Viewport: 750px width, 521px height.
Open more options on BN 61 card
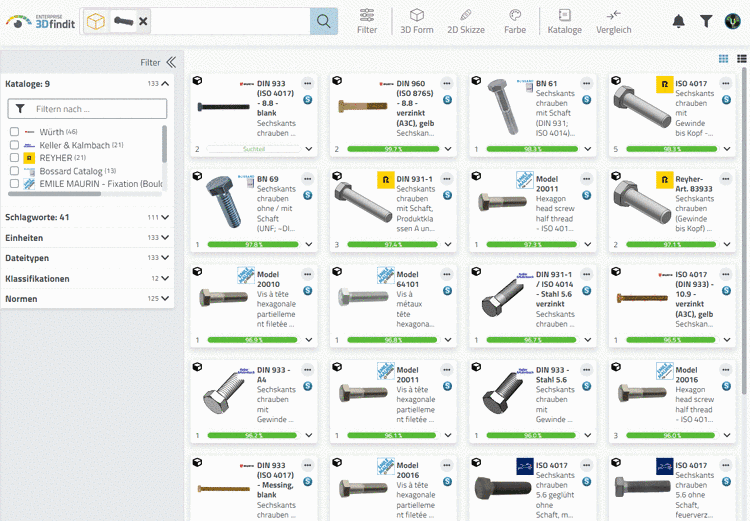(x=586, y=83)
